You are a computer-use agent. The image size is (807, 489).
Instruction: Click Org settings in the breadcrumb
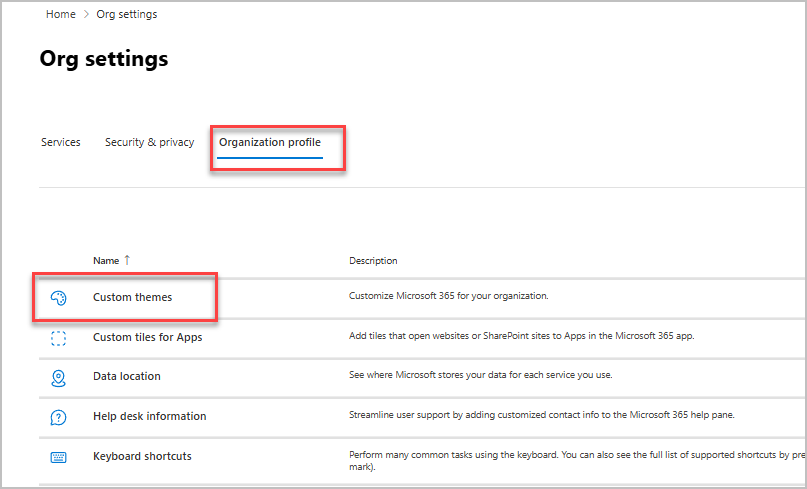coord(126,14)
